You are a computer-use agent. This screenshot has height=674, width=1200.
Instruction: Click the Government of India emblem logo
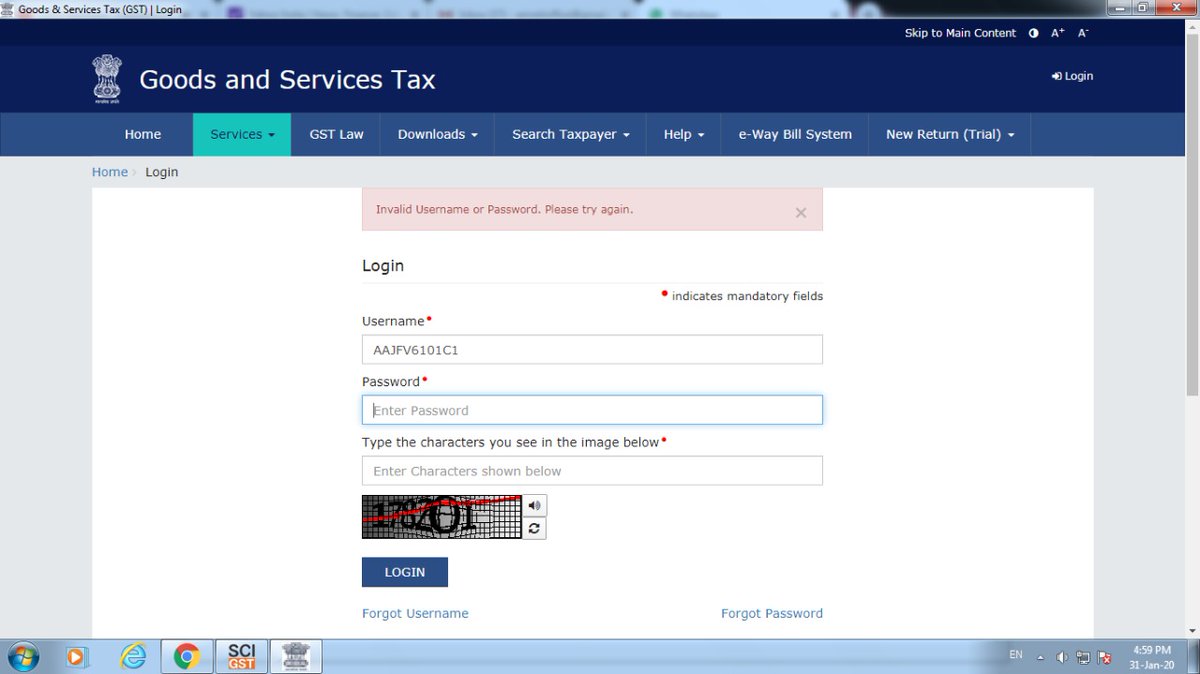point(106,80)
